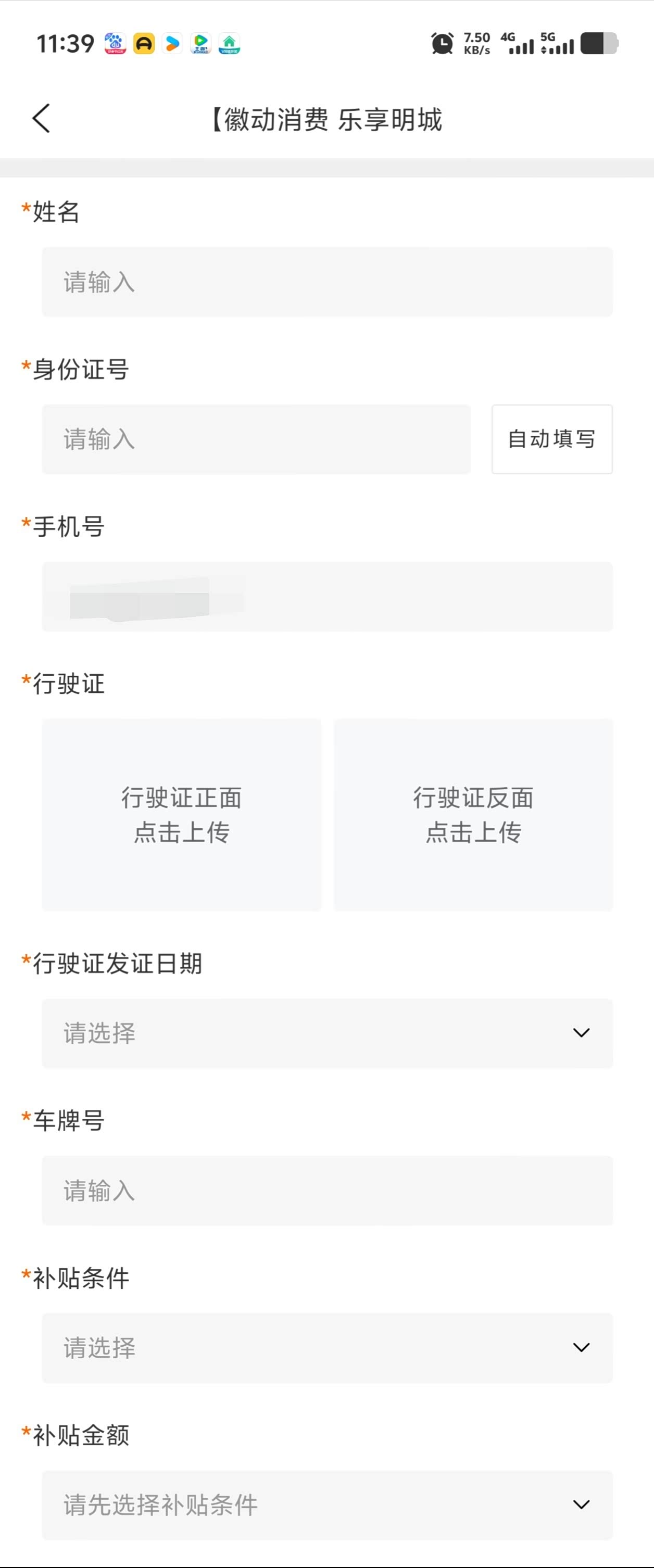Tap the 手机号 input field
This screenshot has height=1568, width=654.
click(x=327, y=597)
